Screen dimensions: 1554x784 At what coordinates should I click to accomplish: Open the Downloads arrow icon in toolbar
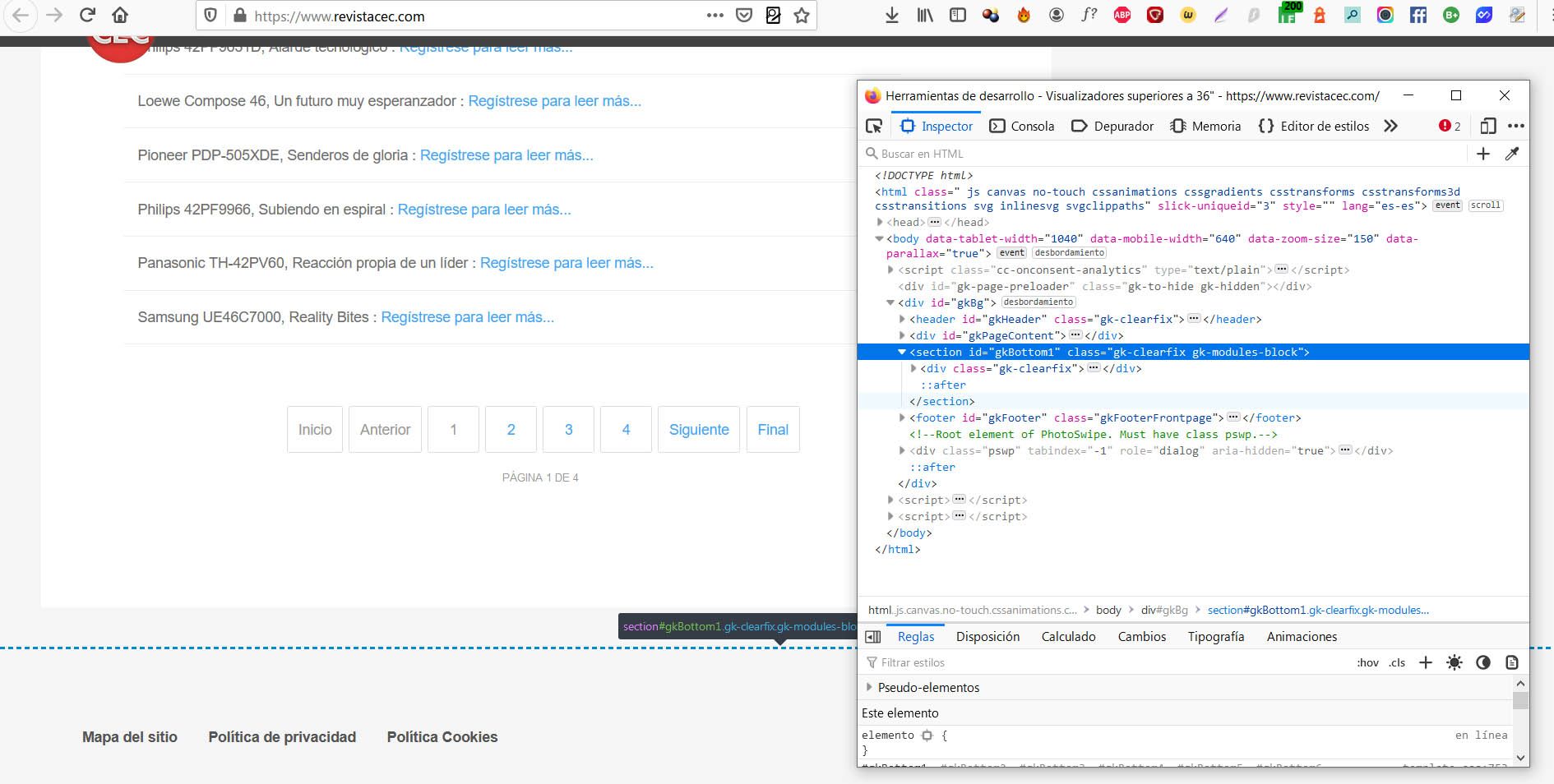pos(892,16)
